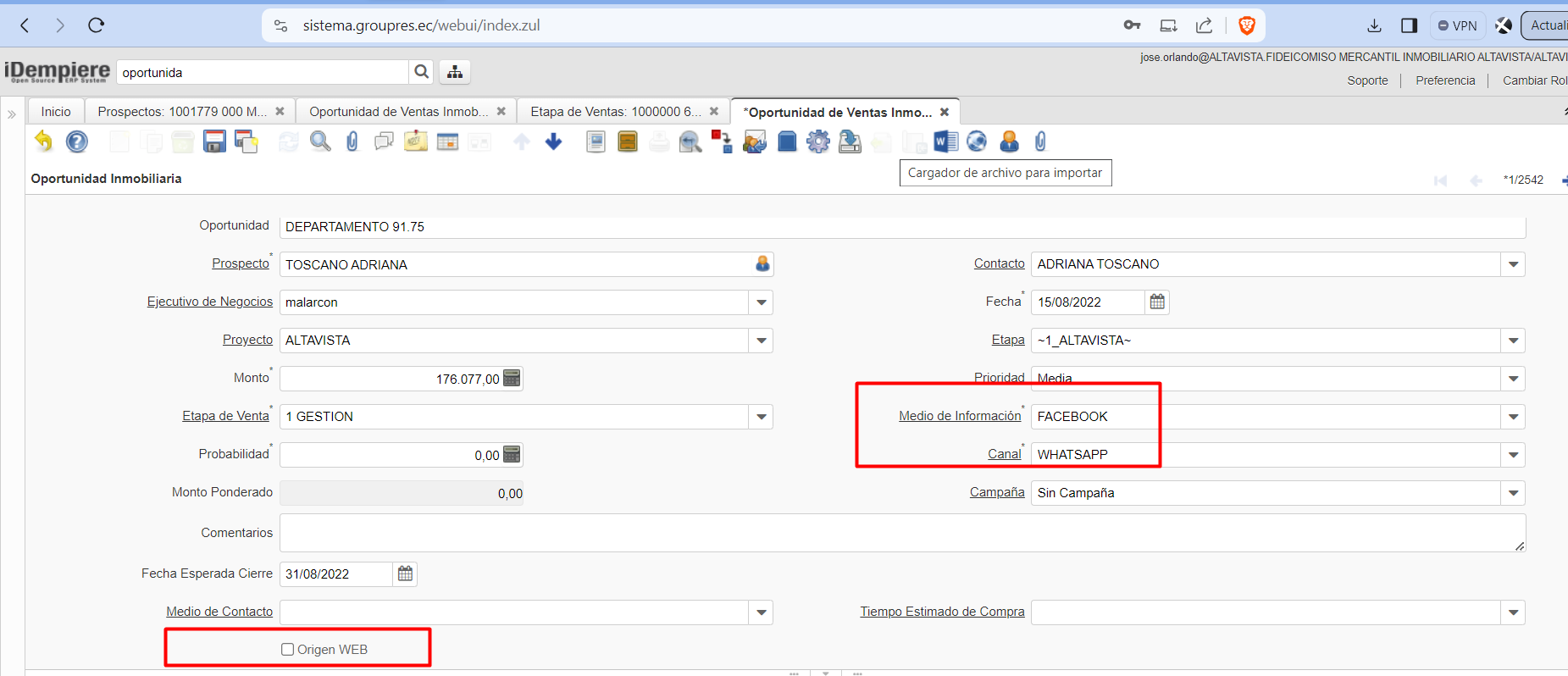Expand the Campaña dropdown list
The width and height of the screenshot is (1568, 676).
[x=1513, y=493]
